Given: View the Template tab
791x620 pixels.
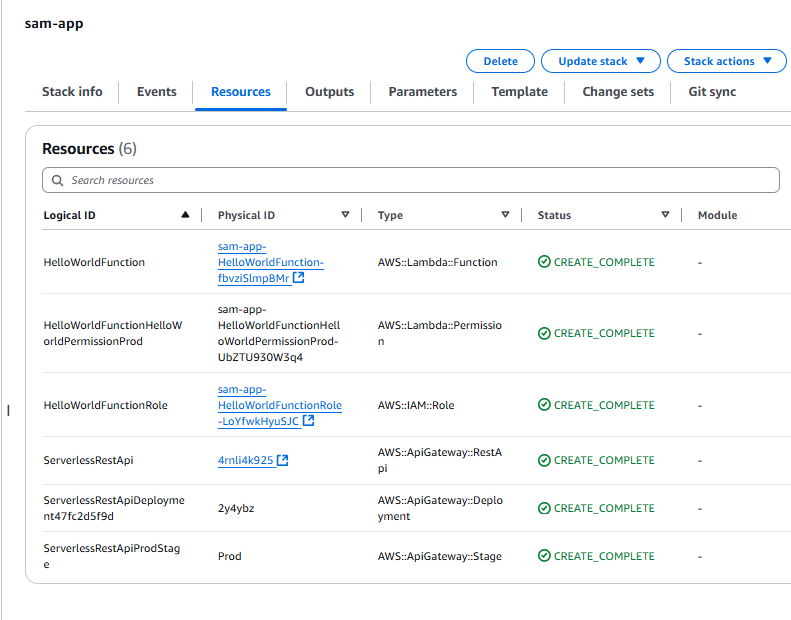Looking at the screenshot, I should (x=520, y=92).
